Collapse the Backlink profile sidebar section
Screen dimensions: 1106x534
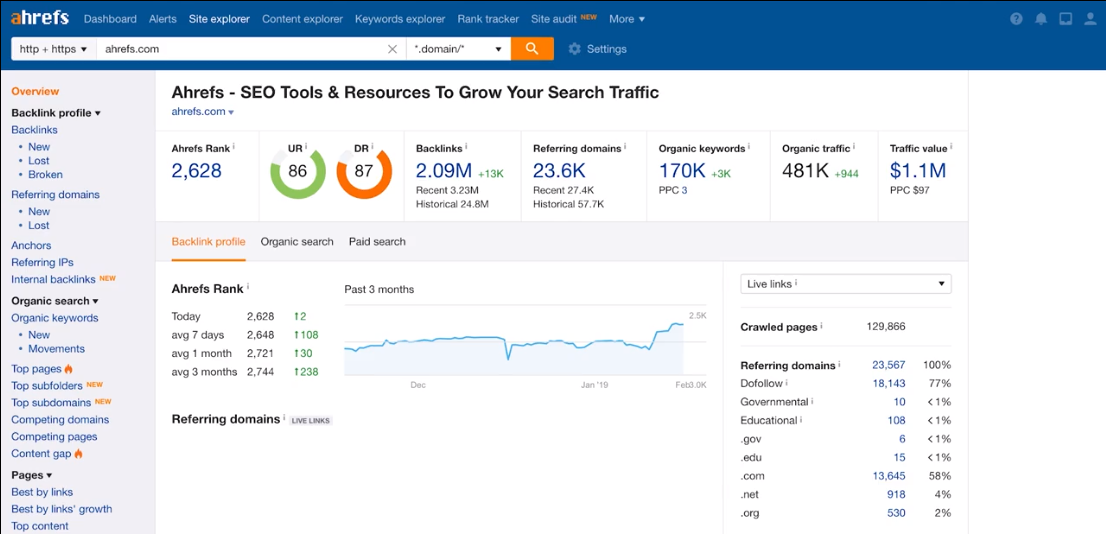(x=56, y=113)
